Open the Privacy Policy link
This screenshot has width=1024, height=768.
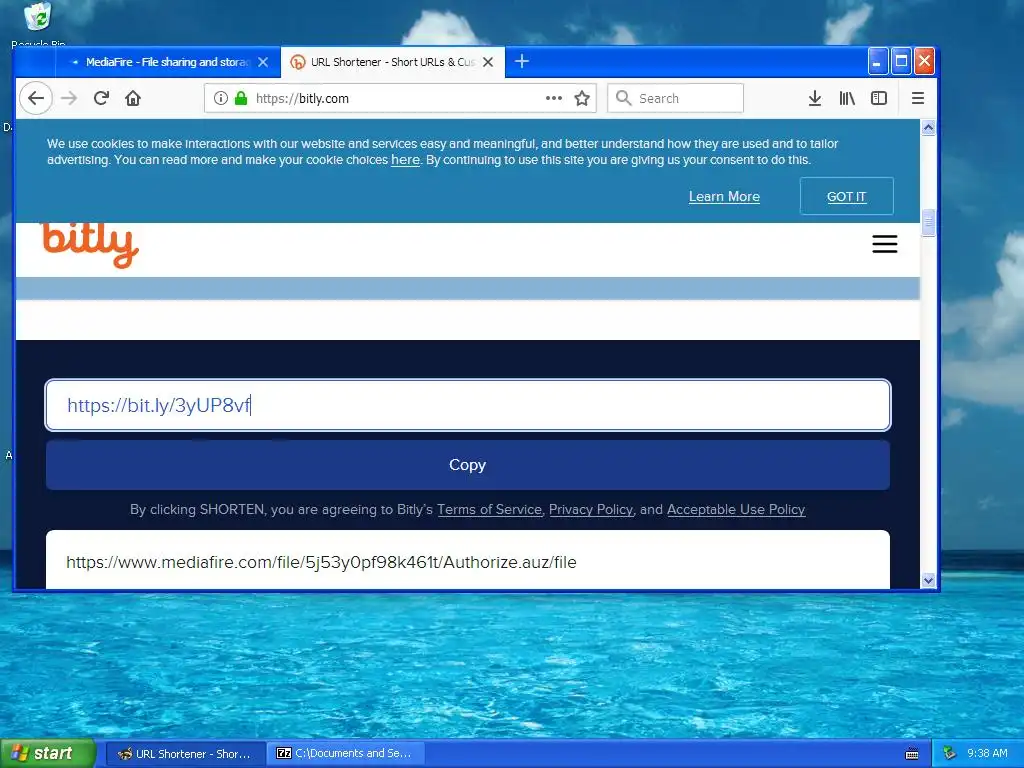click(x=591, y=509)
